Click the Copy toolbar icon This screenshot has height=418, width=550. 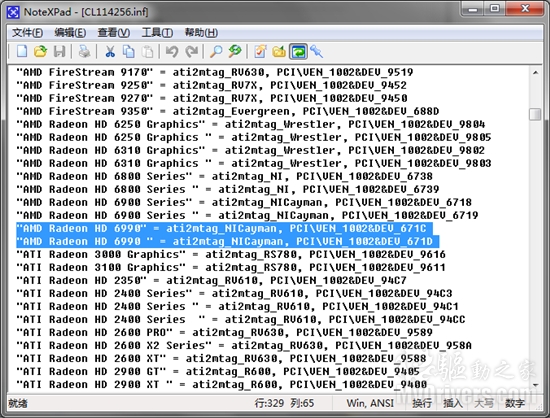click(x=128, y=52)
